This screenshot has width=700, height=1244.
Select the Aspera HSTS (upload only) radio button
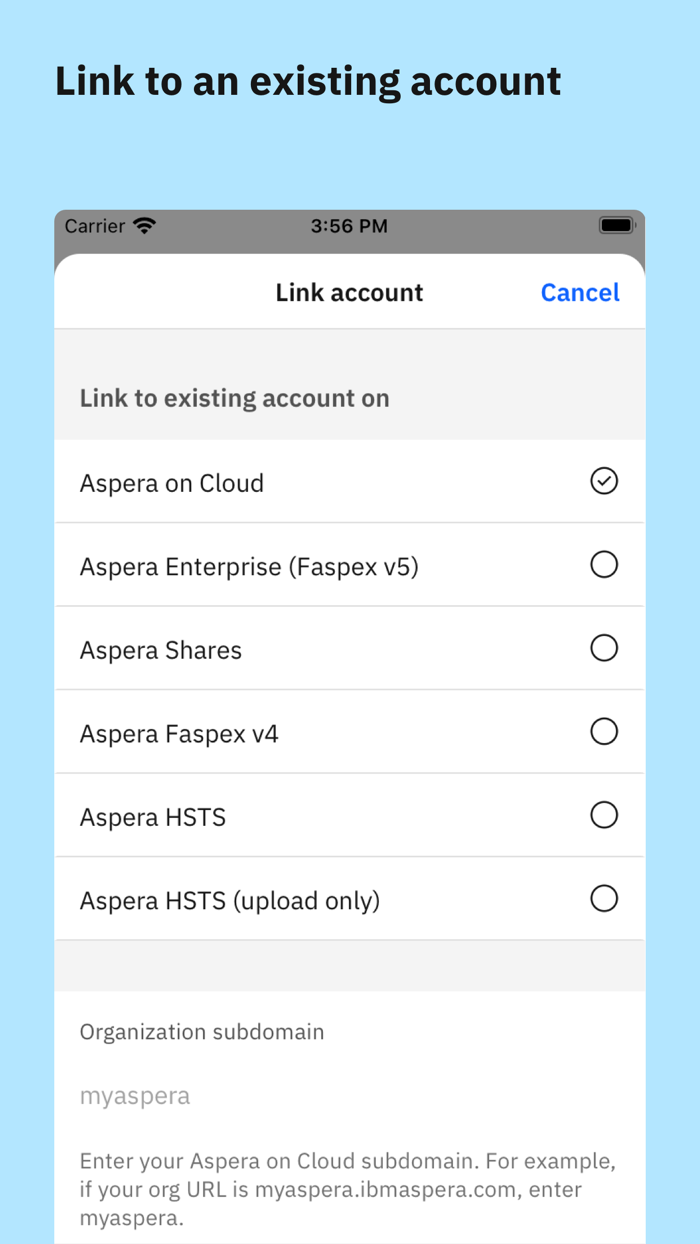click(x=604, y=898)
